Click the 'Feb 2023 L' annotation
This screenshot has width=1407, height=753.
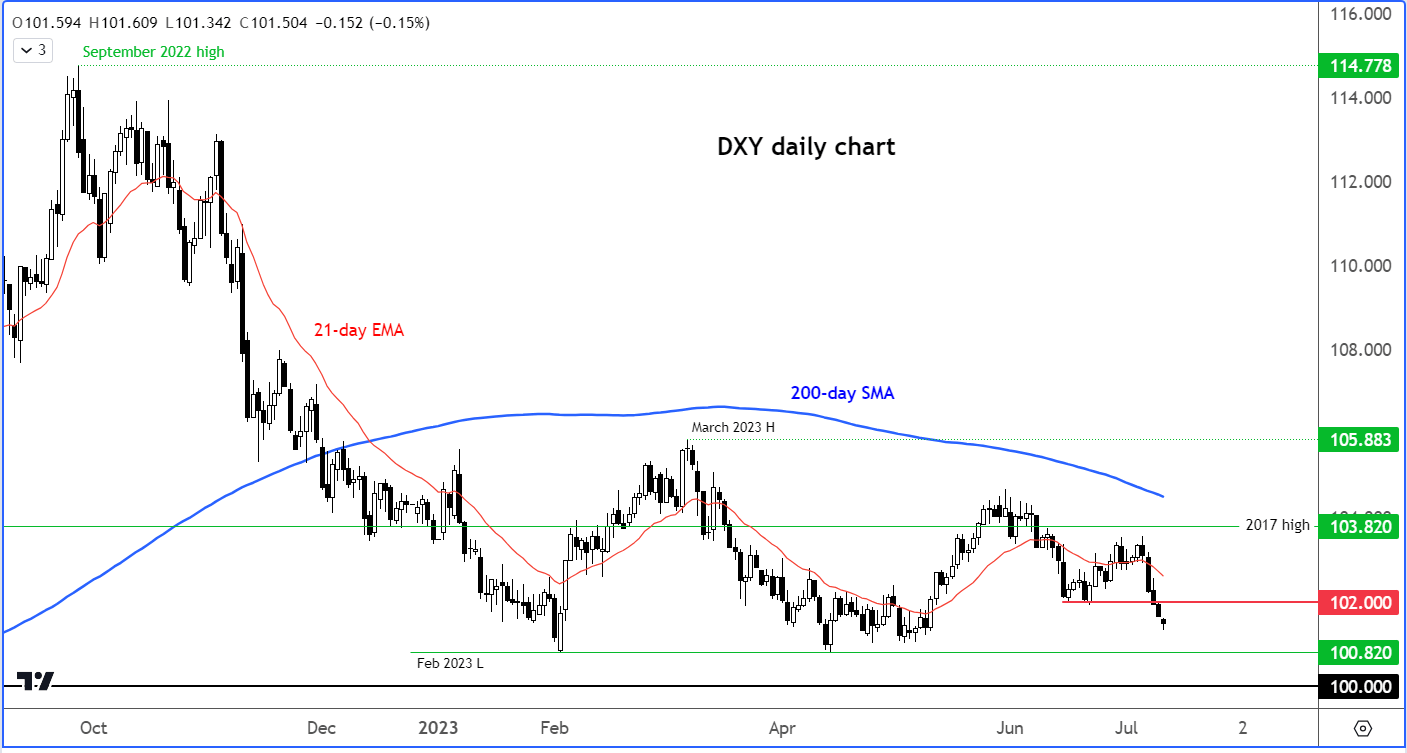pos(450,662)
